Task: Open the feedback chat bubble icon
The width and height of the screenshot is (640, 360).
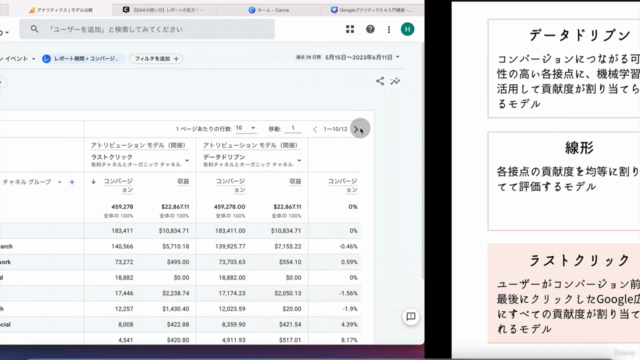Action: 411,316
